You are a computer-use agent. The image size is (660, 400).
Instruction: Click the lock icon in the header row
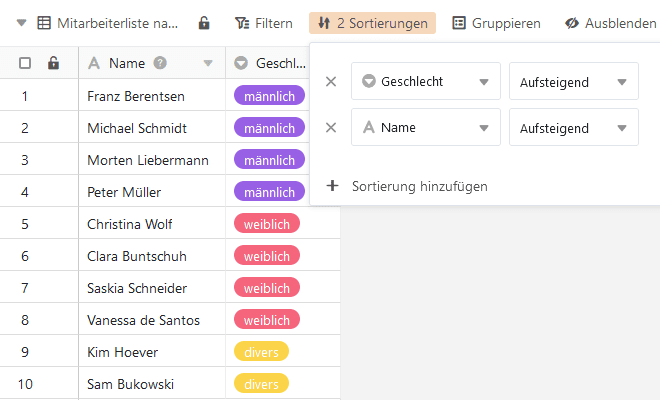tap(53, 63)
